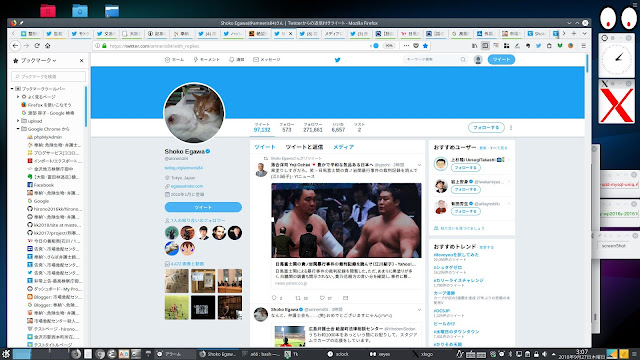Image resolution: width=640 pixels, height=360 pixels.
Task: Switch to the Tweets and replies tab
Action: tap(304, 147)
